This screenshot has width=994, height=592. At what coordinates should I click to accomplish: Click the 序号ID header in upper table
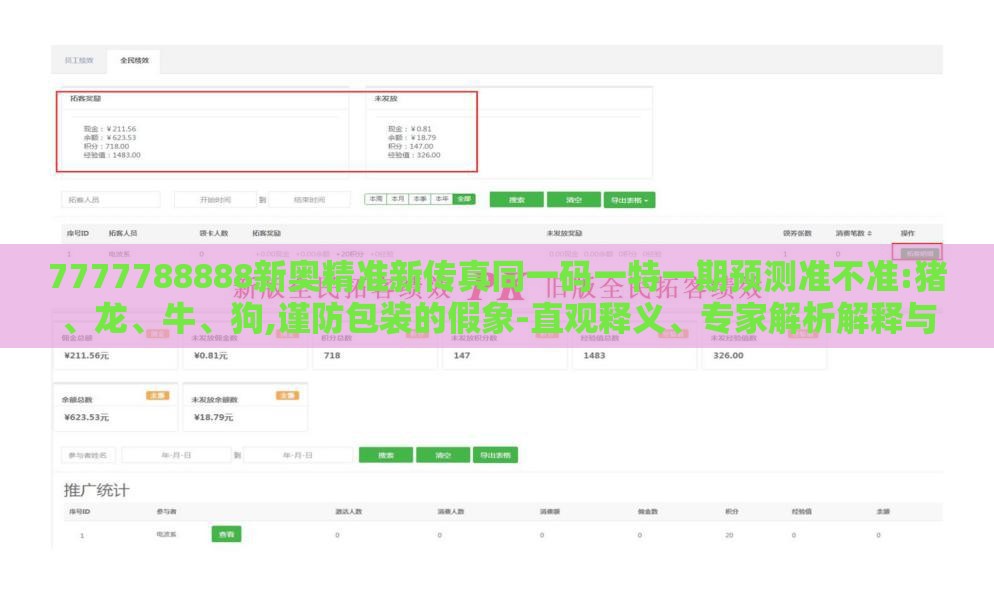click(78, 233)
